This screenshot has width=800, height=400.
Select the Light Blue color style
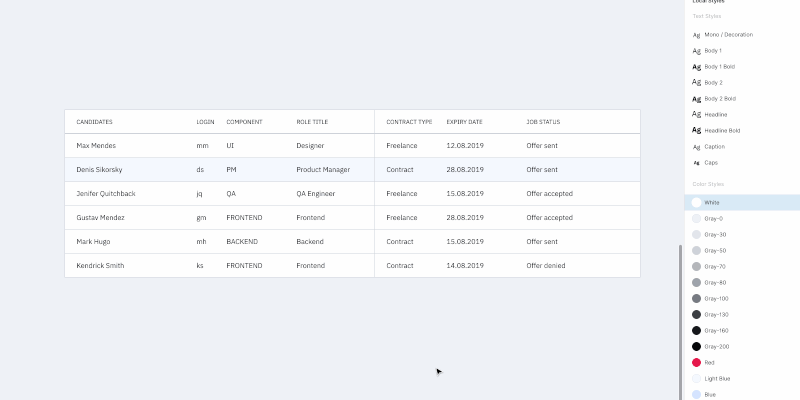click(696, 378)
